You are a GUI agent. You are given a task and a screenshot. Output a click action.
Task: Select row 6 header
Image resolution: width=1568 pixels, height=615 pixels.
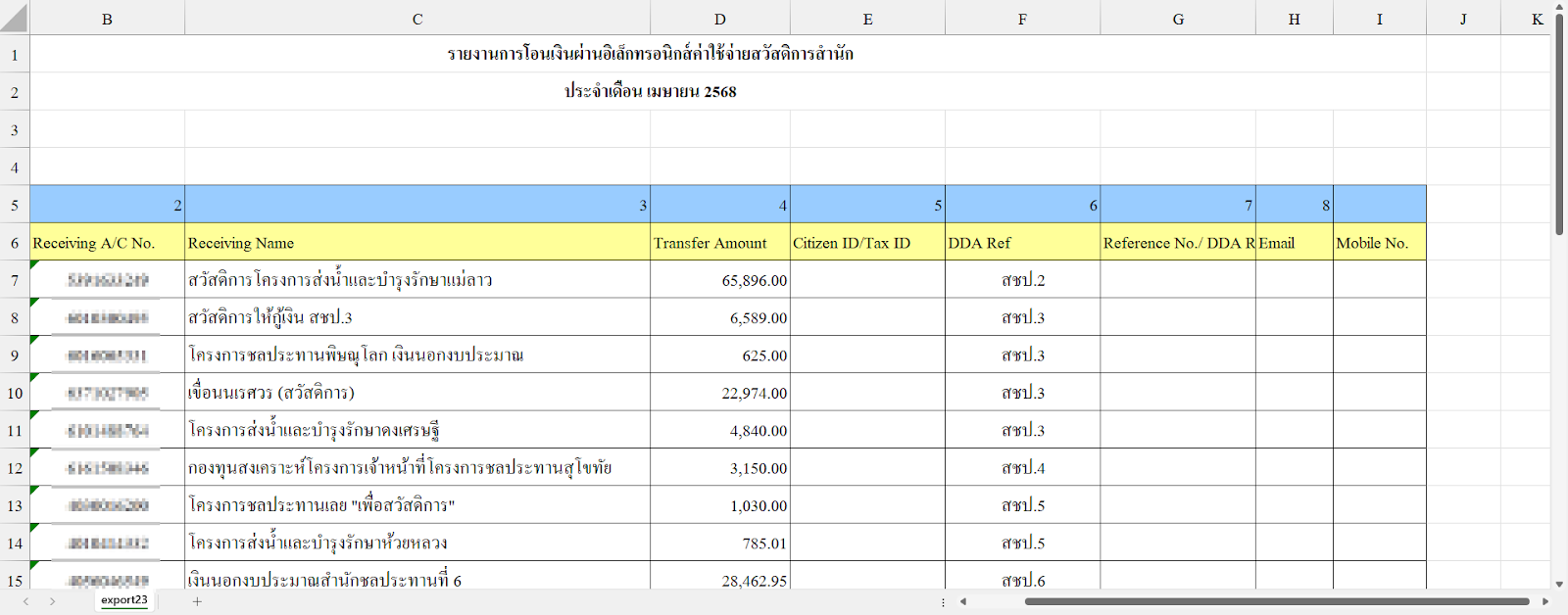pos(15,242)
